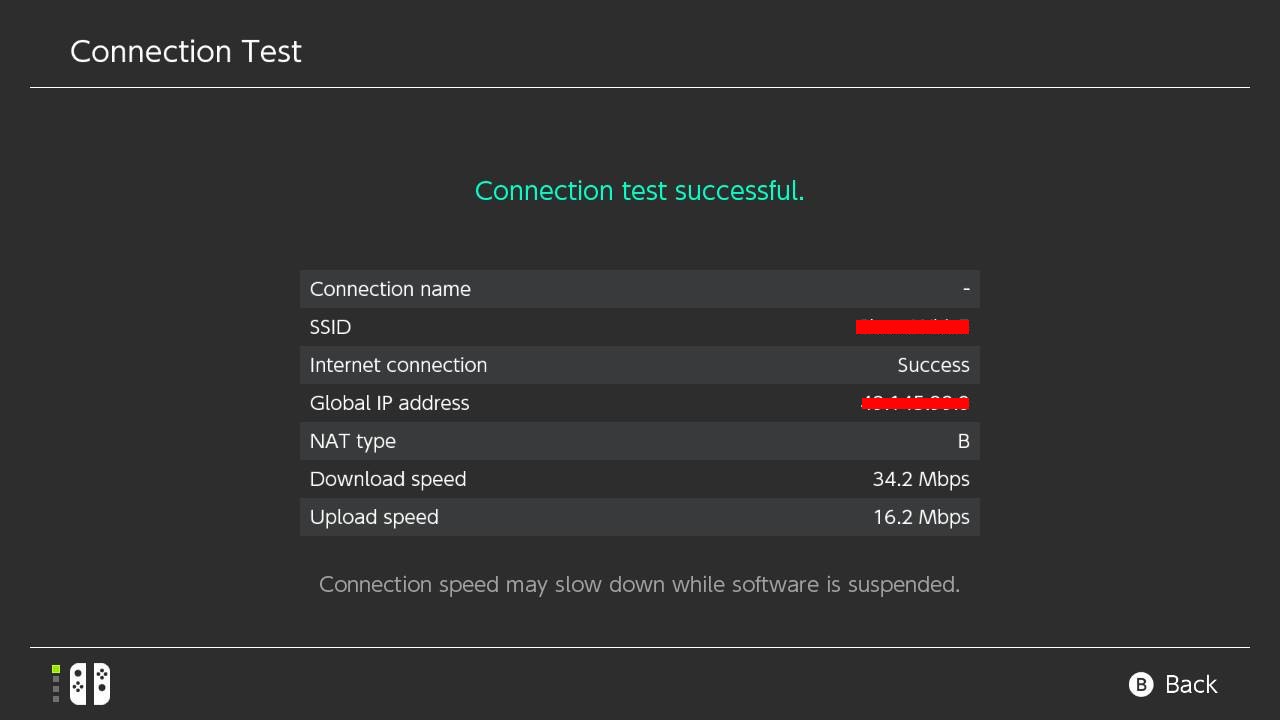Viewport: 1280px width, 720px height.
Task: Select the SSID row
Action: [x=640, y=327]
